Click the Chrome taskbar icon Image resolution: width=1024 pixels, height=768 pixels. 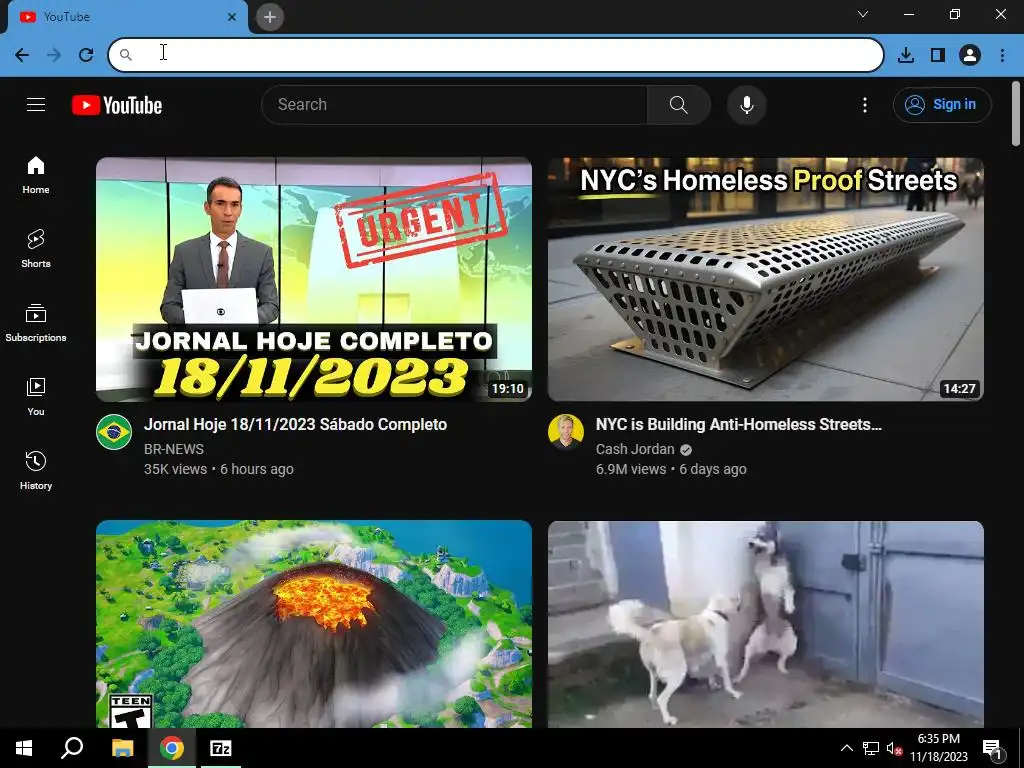coord(172,748)
